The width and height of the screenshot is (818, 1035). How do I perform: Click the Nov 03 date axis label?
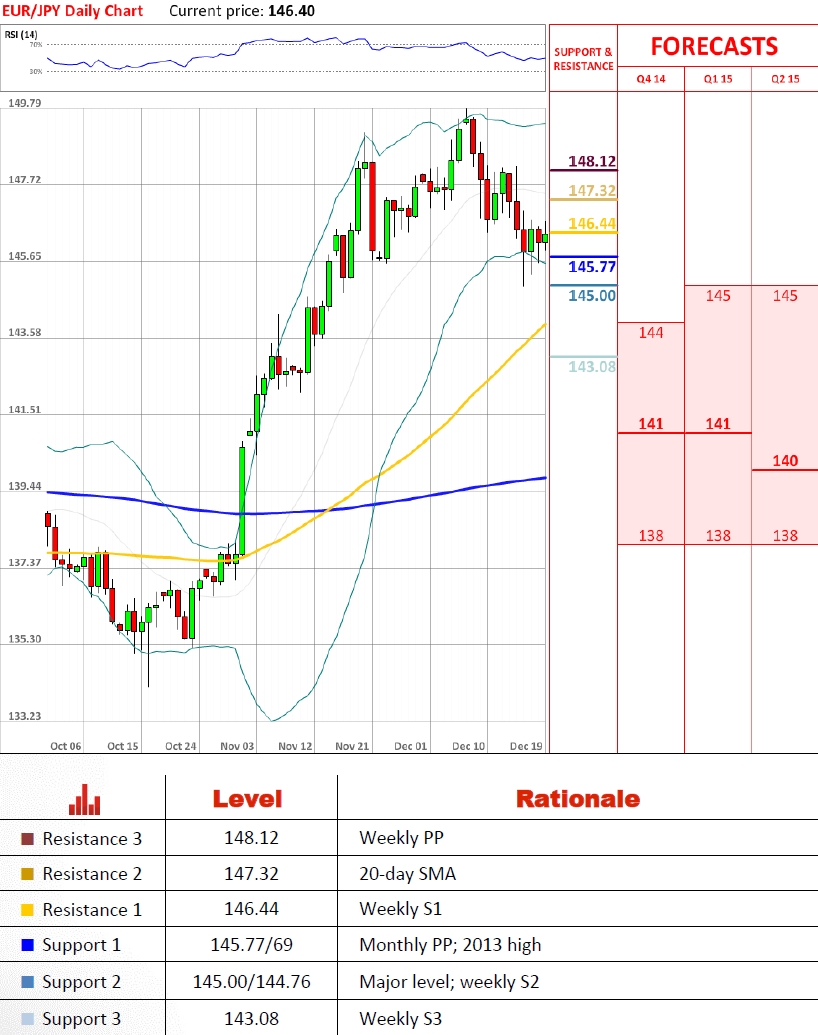point(237,746)
